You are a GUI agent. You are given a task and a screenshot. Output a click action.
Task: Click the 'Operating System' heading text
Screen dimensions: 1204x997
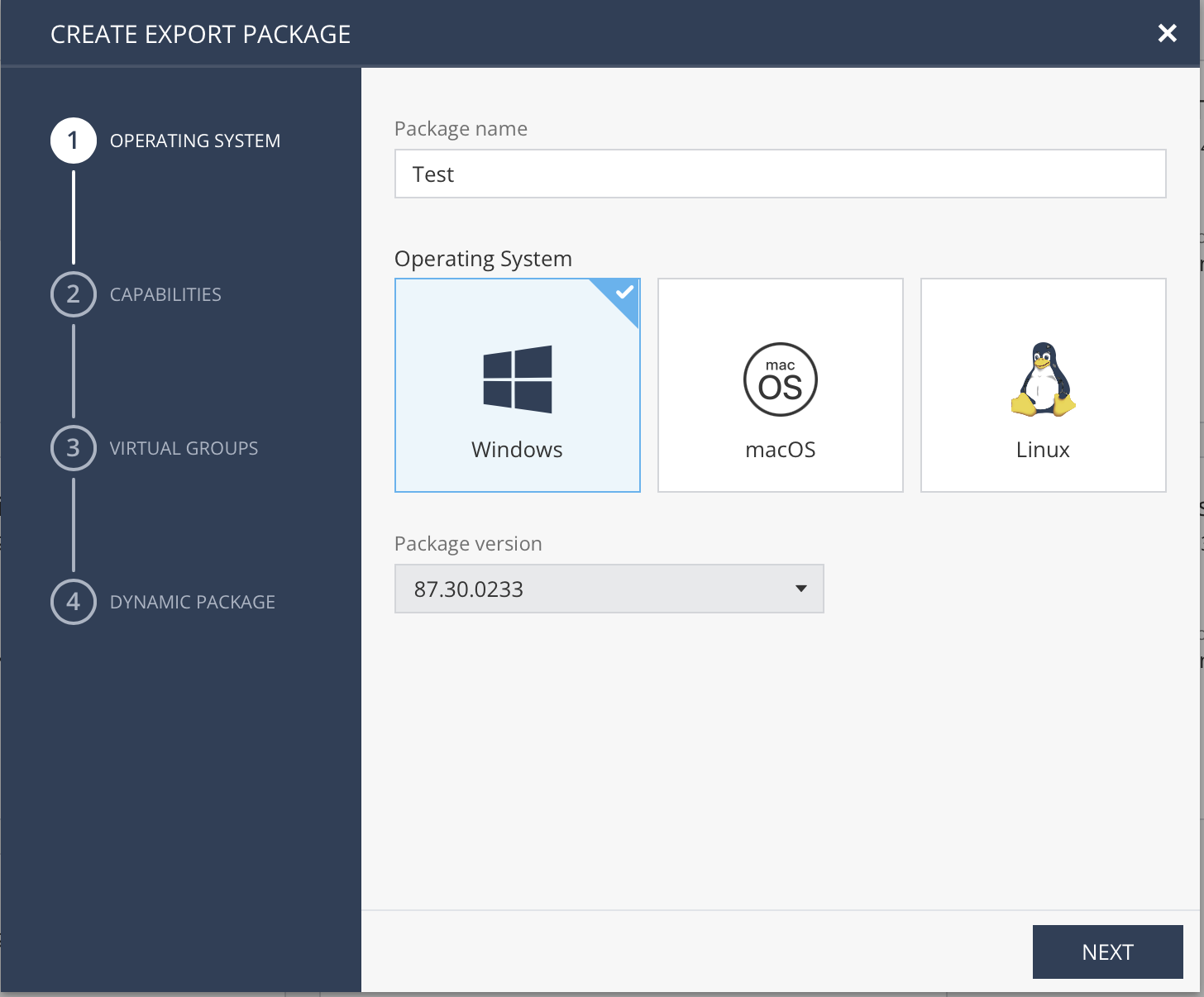pyautogui.click(x=483, y=259)
